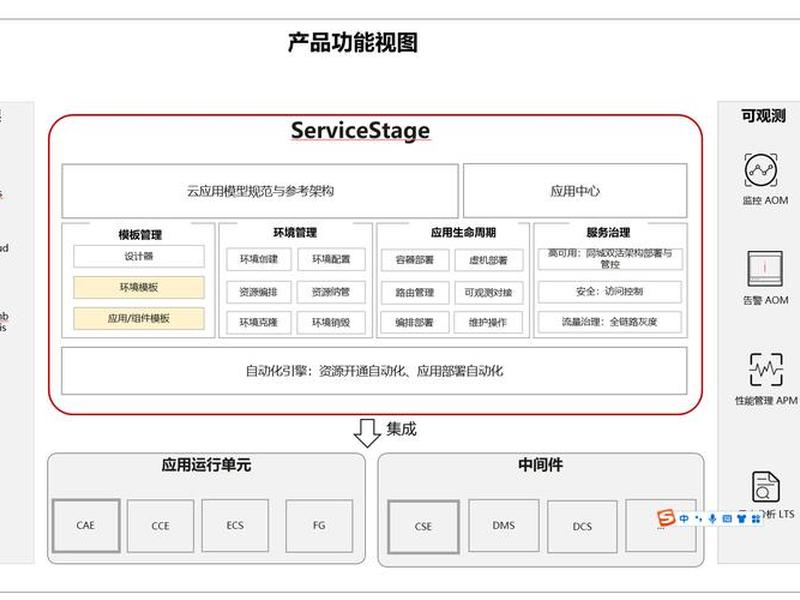Click the 应用中心 box
Viewport: 800px width, 600px height.
coord(575,191)
